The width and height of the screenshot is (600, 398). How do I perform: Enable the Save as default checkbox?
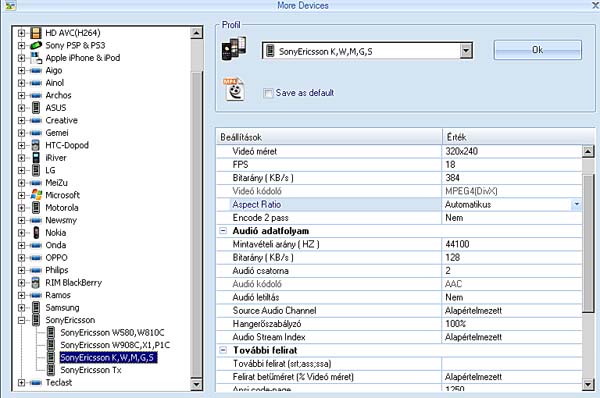point(268,93)
